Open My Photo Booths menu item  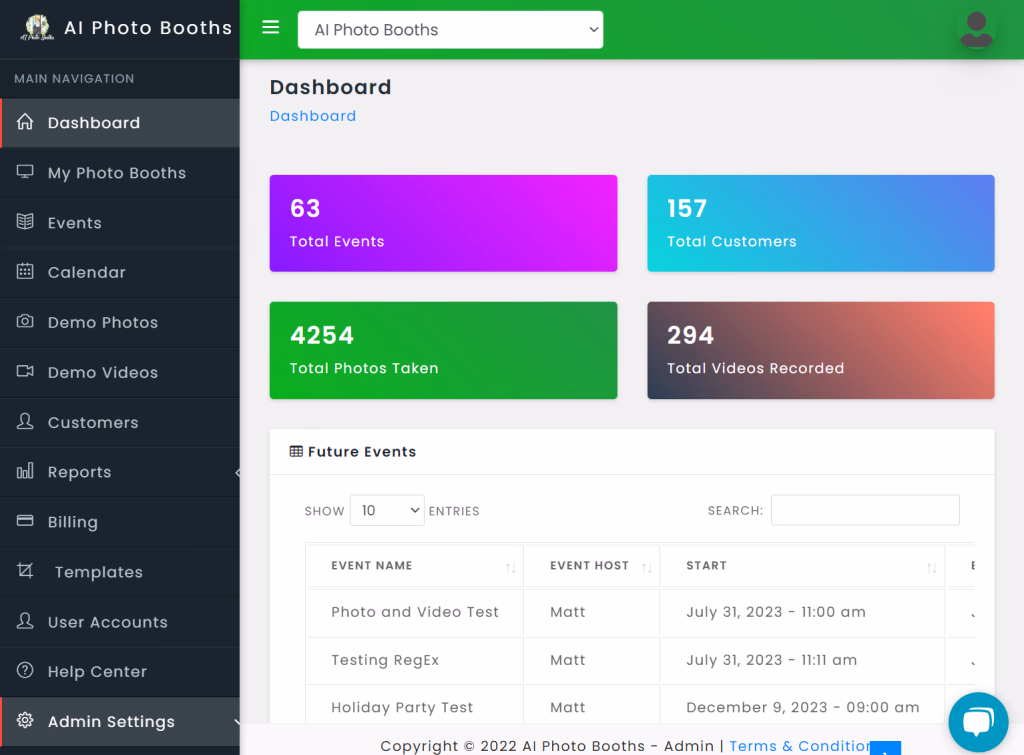[120, 172]
